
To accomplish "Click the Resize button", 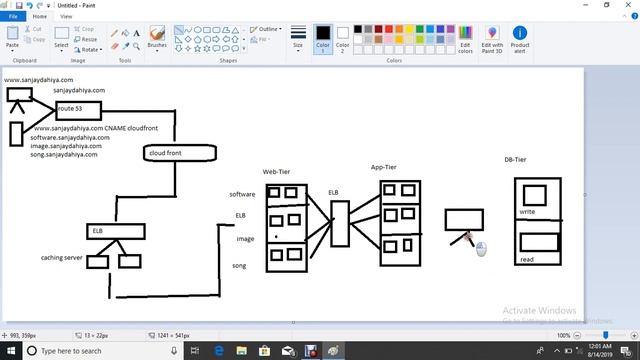I will [86, 40].
